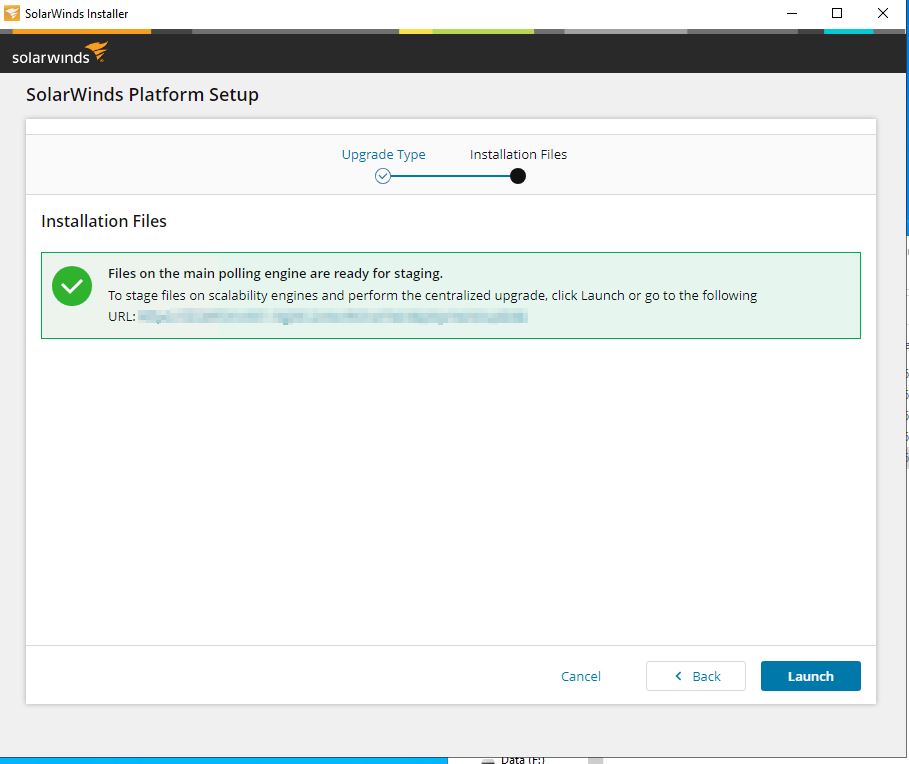Click the 'Installation Files' section heading
The height and width of the screenshot is (764, 909).
pos(104,221)
